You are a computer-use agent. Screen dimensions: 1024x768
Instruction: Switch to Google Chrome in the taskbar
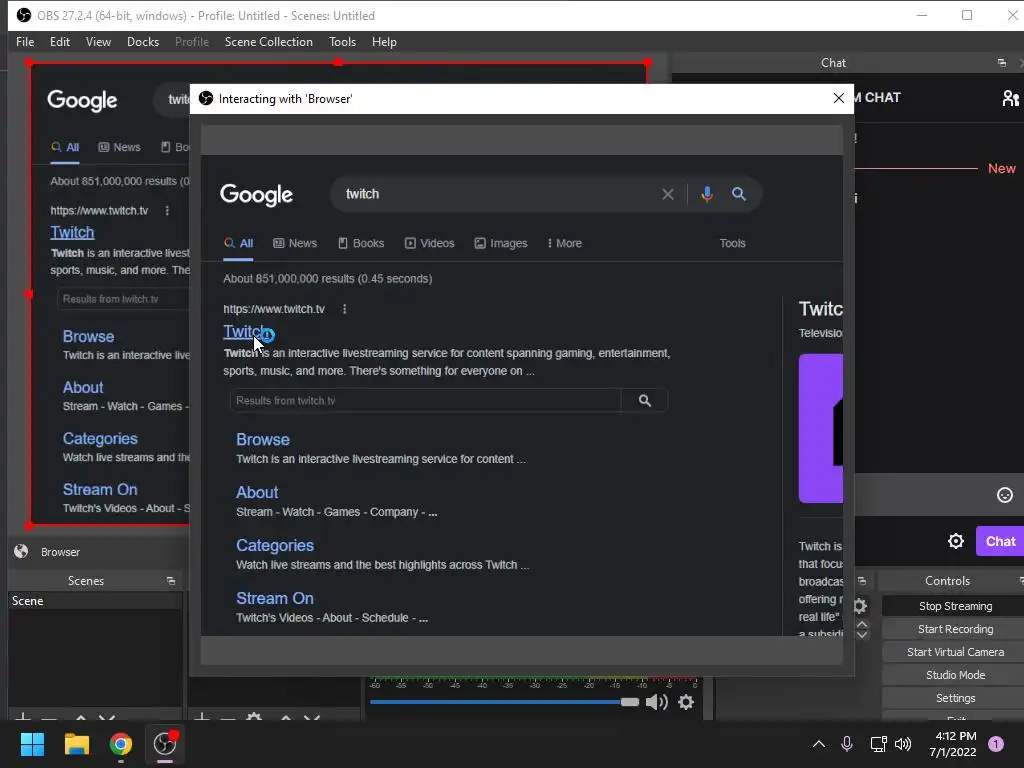pyautogui.click(x=121, y=744)
